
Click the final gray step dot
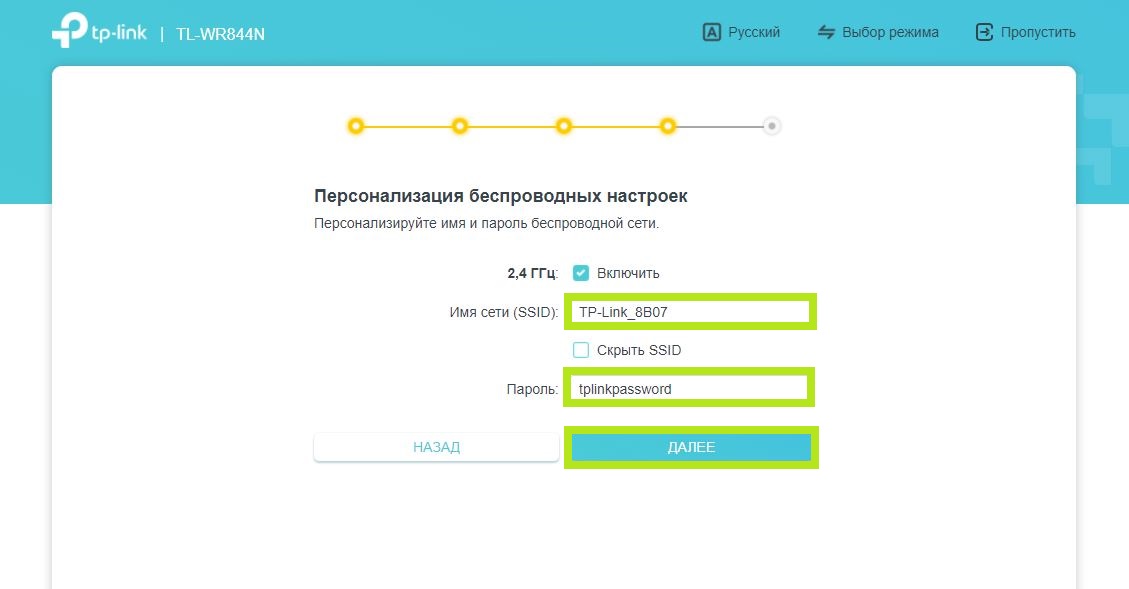[x=771, y=126]
